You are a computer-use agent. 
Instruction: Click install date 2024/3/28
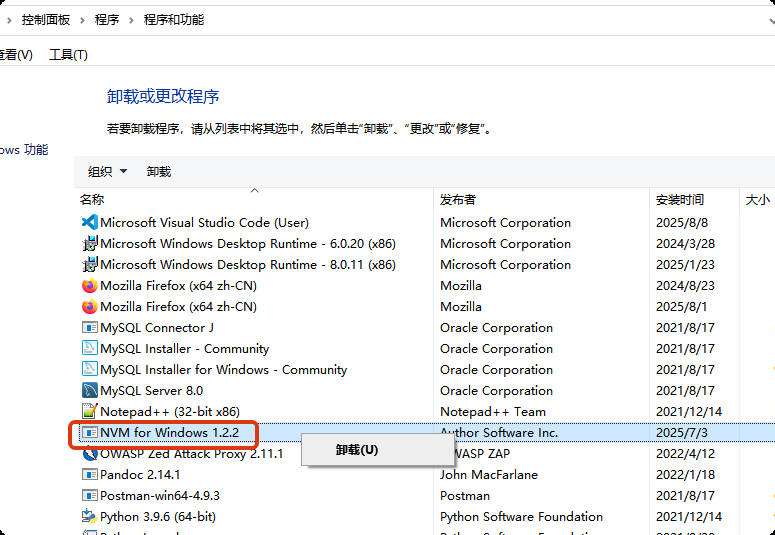pos(686,244)
